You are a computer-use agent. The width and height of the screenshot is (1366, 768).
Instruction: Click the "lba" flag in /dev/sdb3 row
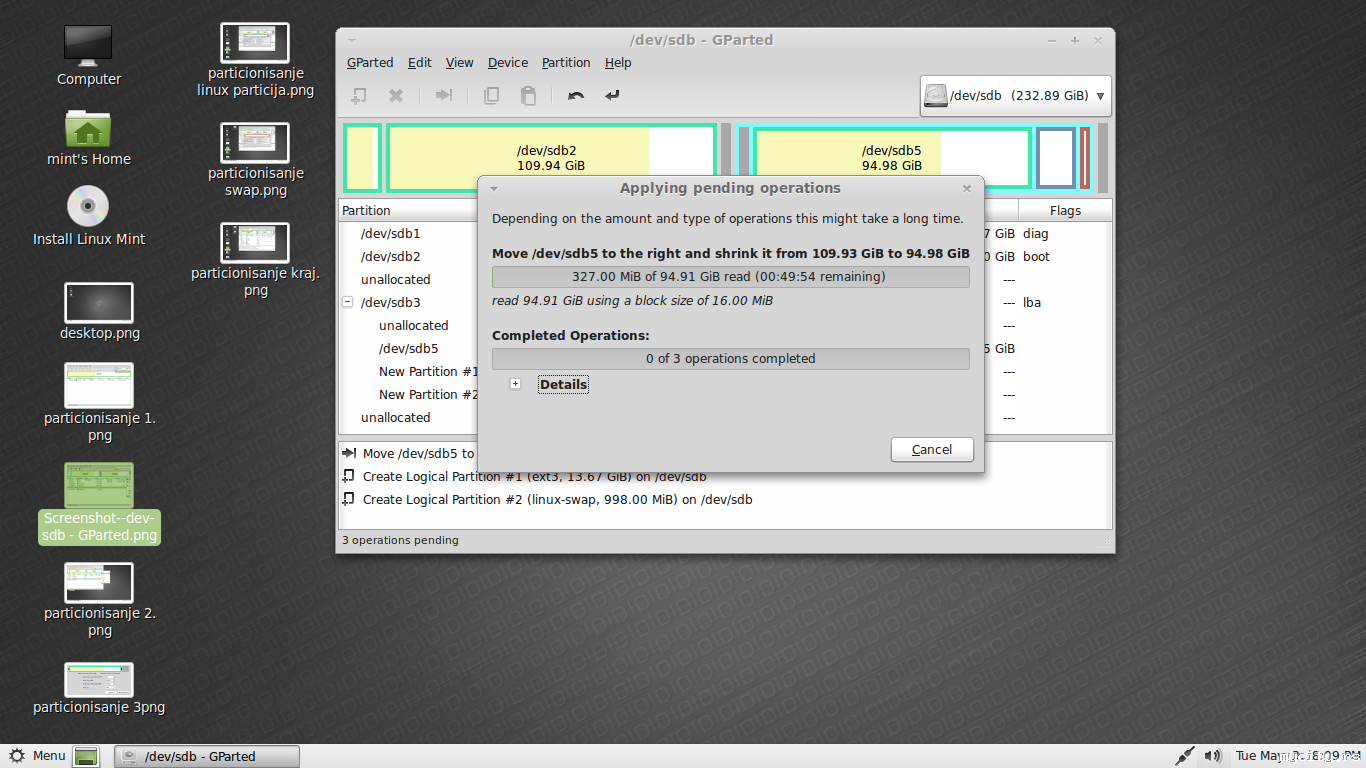click(x=1032, y=302)
